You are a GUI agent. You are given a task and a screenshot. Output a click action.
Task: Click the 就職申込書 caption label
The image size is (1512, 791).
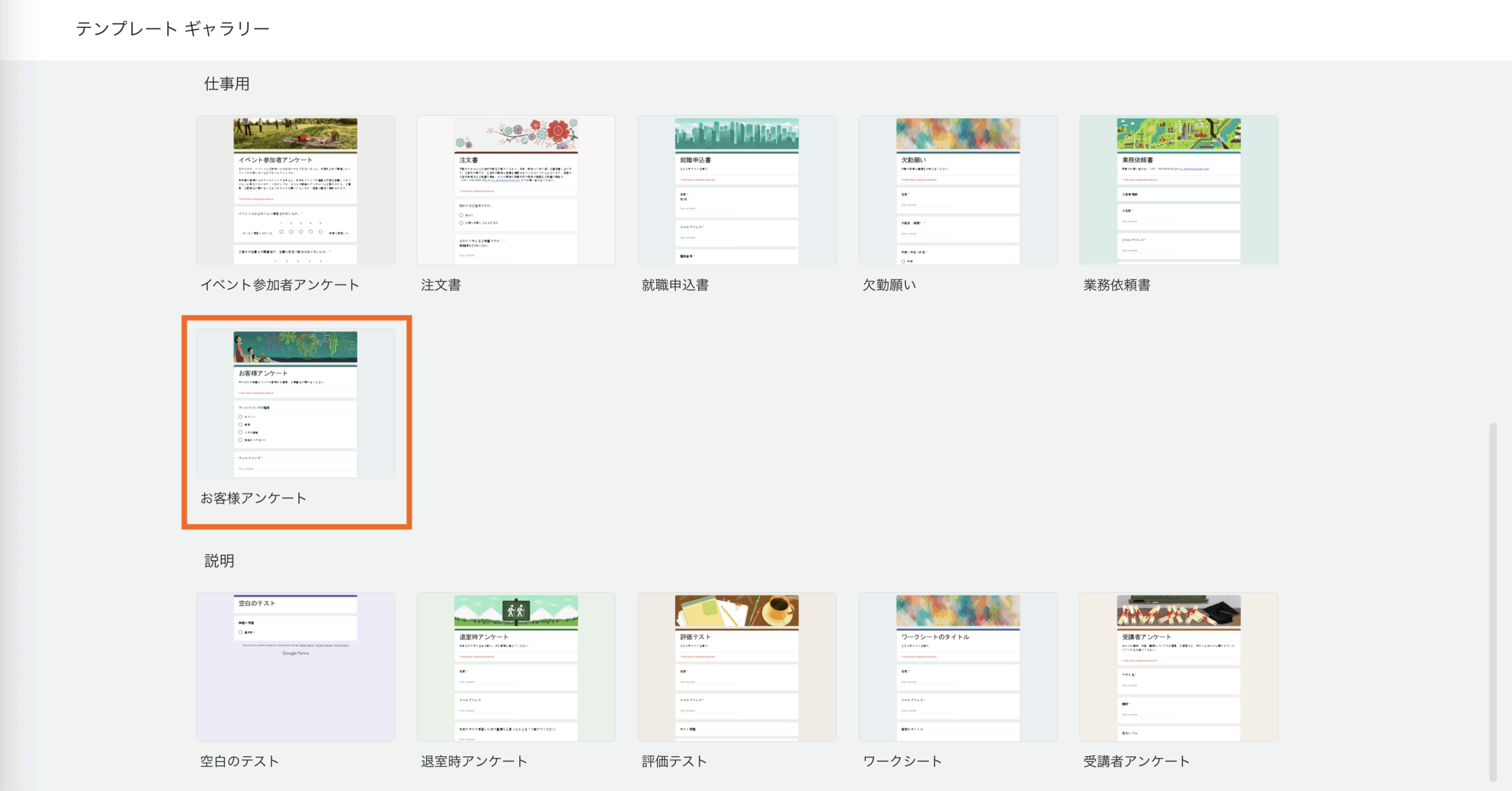pos(675,285)
